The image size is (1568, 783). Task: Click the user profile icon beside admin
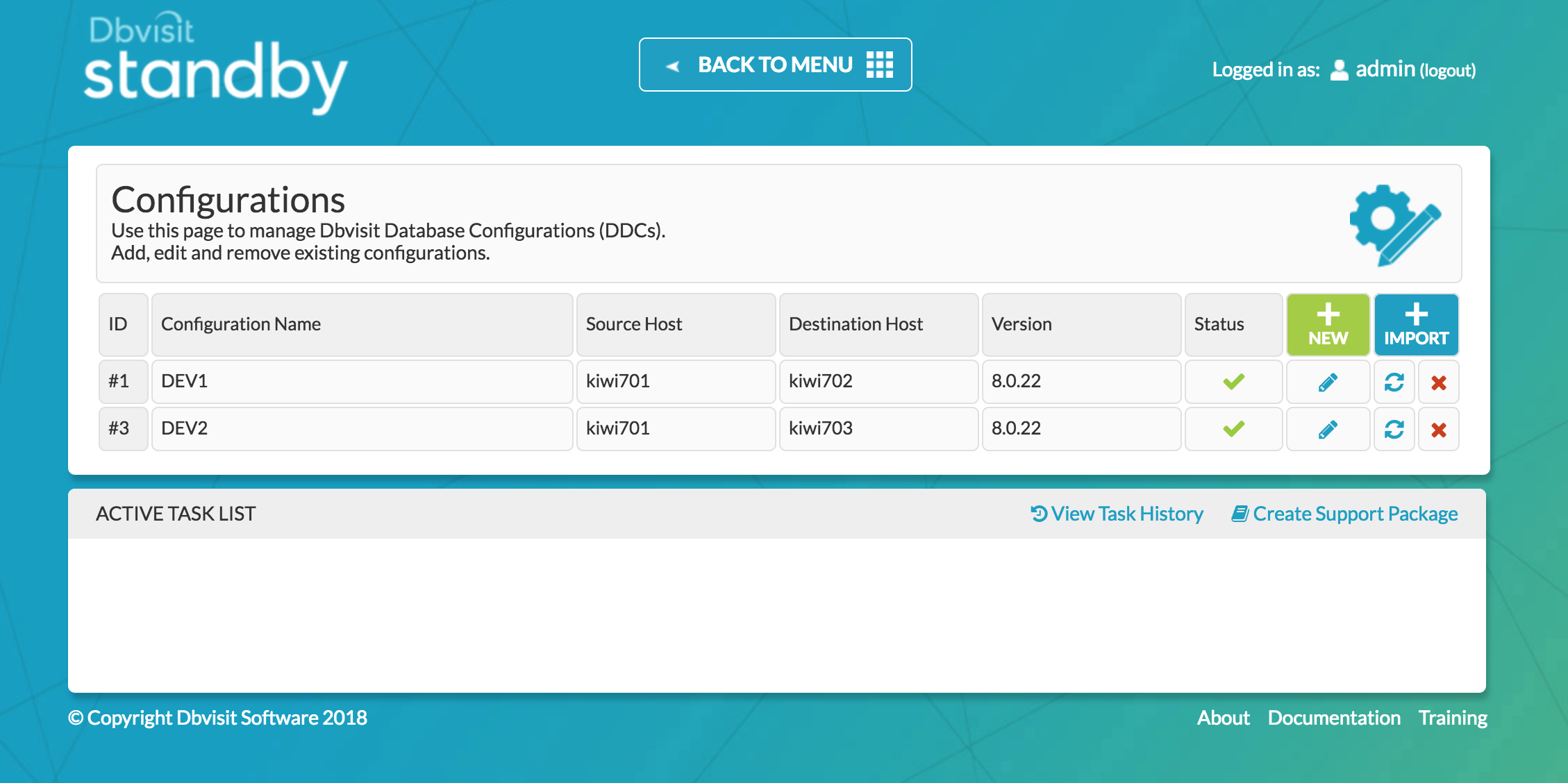(1339, 70)
